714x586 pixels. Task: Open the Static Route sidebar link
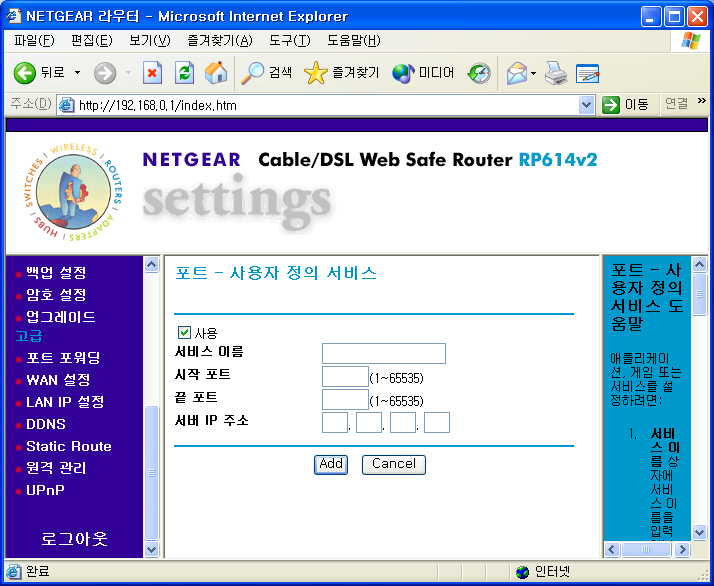pos(69,446)
